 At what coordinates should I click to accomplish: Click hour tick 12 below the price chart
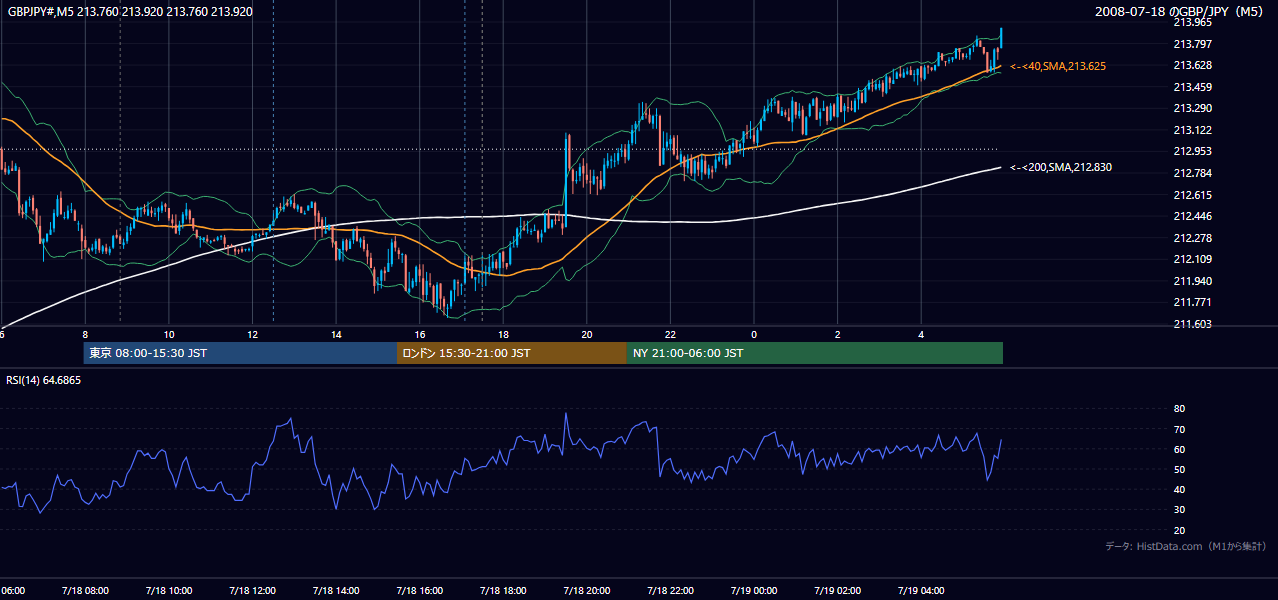tap(253, 335)
